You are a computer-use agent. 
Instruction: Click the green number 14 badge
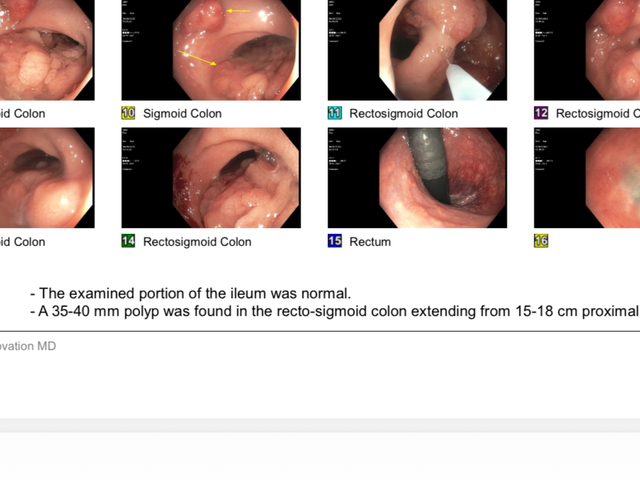tap(128, 241)
